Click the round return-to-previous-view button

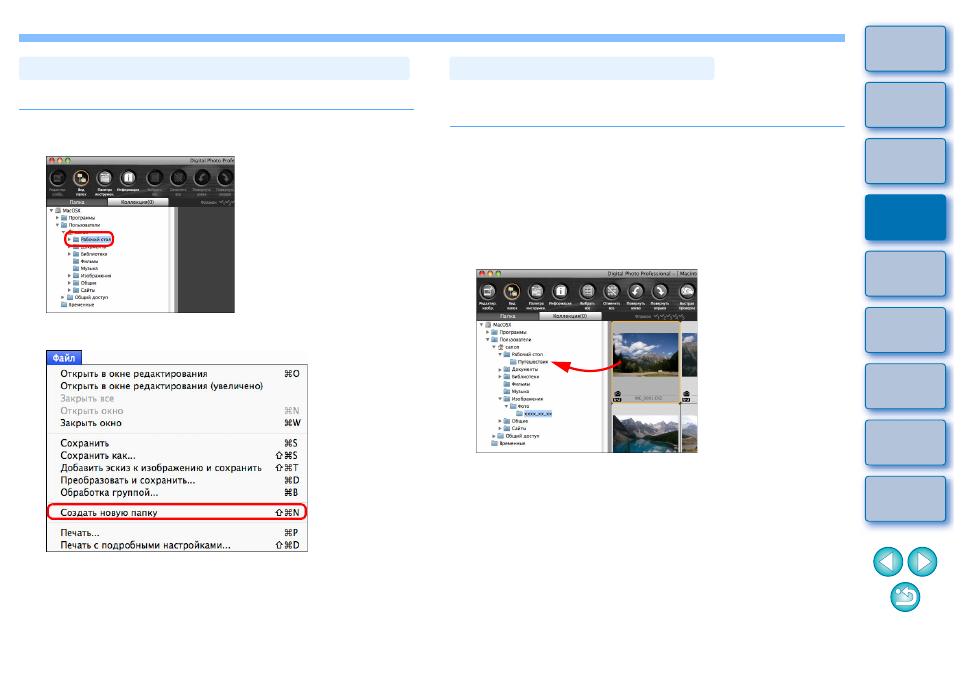[905, 597]
